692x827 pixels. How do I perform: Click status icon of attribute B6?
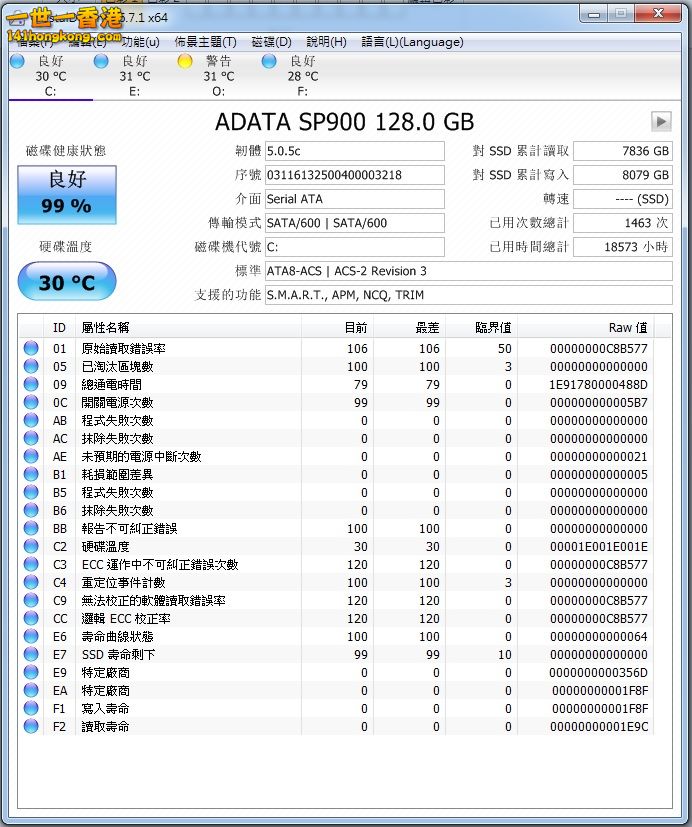(x=31, y=510)
